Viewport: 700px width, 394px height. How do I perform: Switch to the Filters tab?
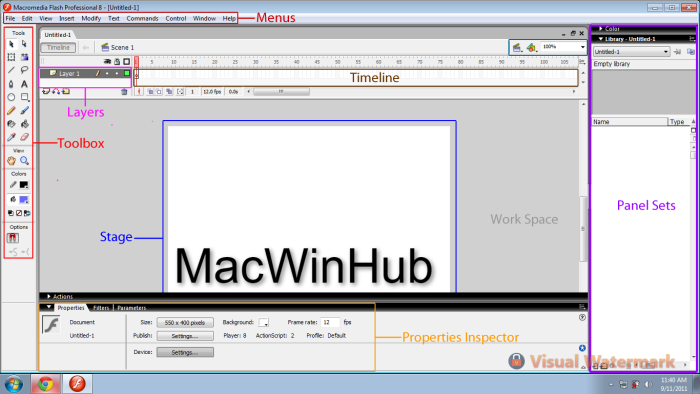tap(101, 308)
